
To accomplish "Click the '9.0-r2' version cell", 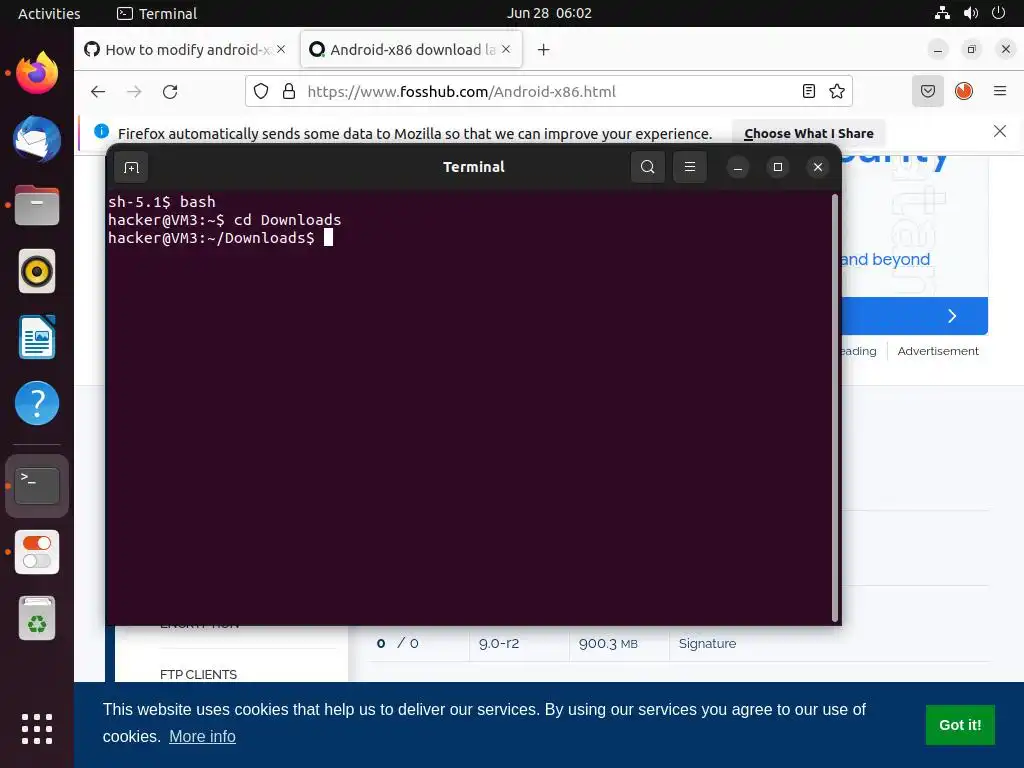I will 499,643.
